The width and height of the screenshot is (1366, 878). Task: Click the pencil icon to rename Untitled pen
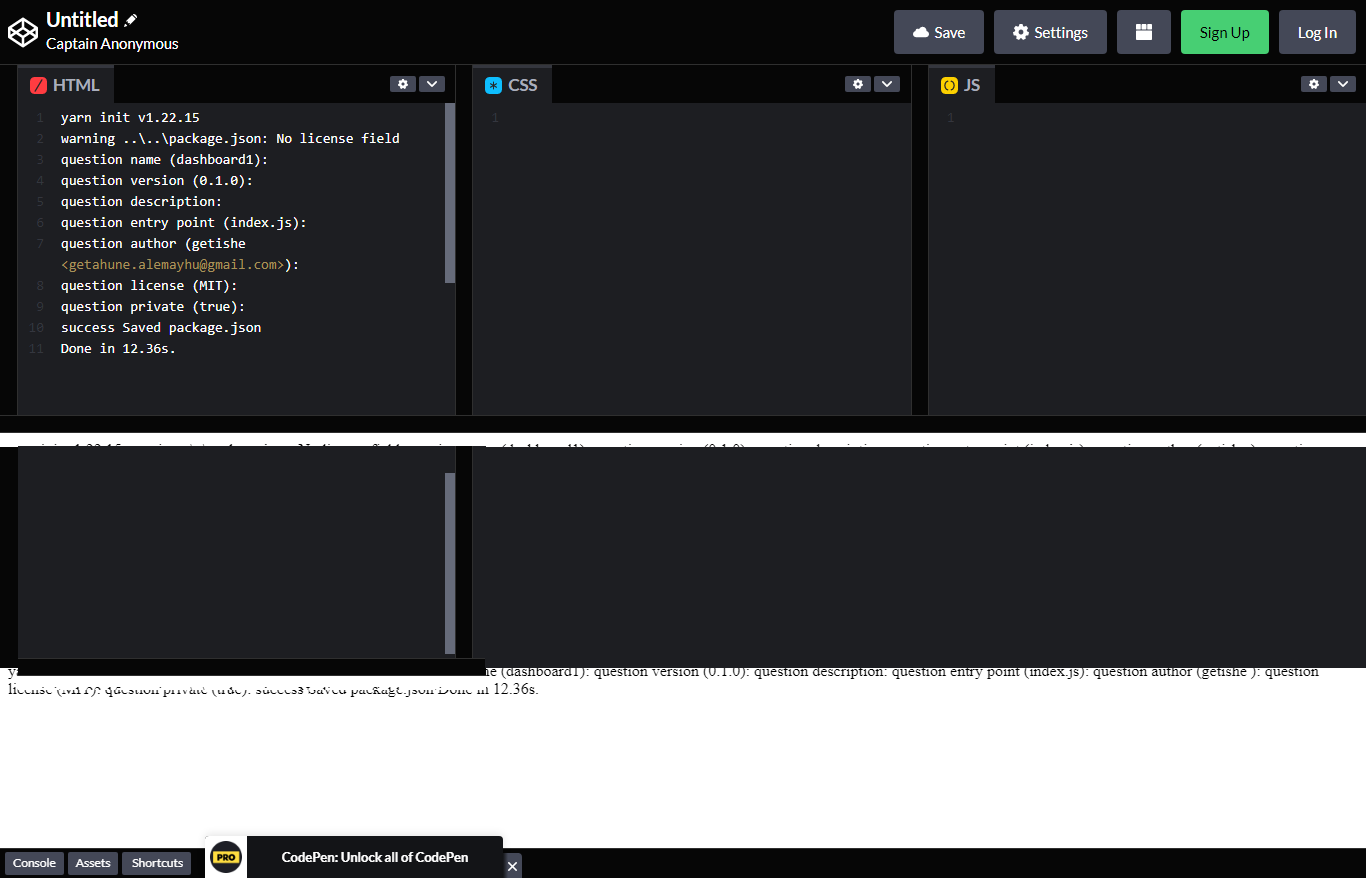coord(131,18)
